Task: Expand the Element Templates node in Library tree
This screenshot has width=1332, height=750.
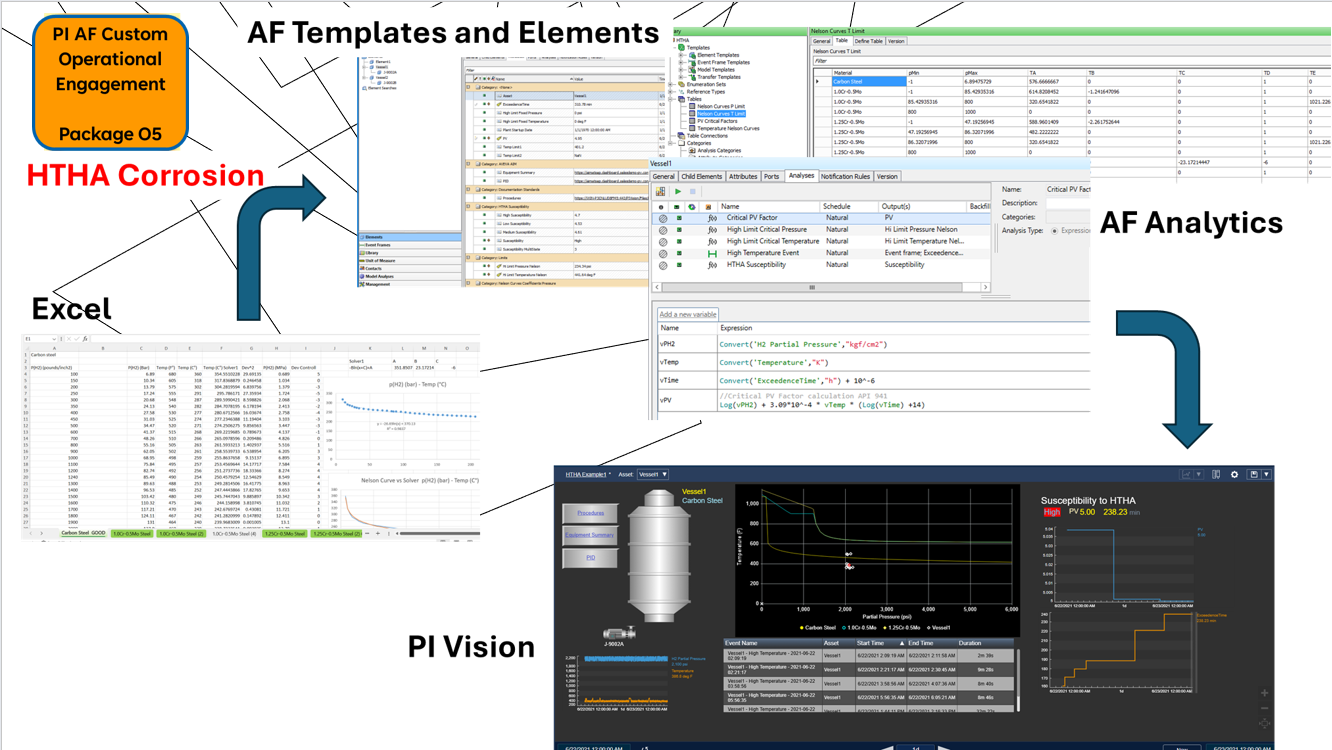Action: pos(682,55)
